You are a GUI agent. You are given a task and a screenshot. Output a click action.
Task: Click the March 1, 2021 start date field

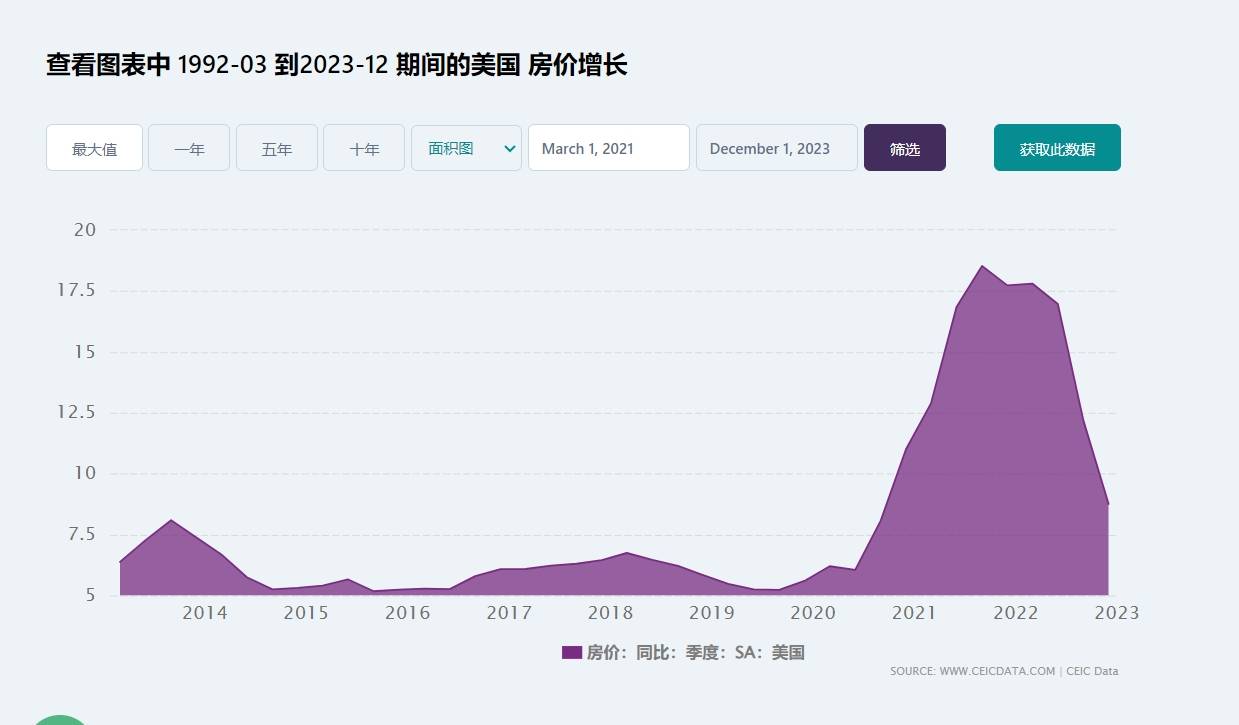point(608,148)
